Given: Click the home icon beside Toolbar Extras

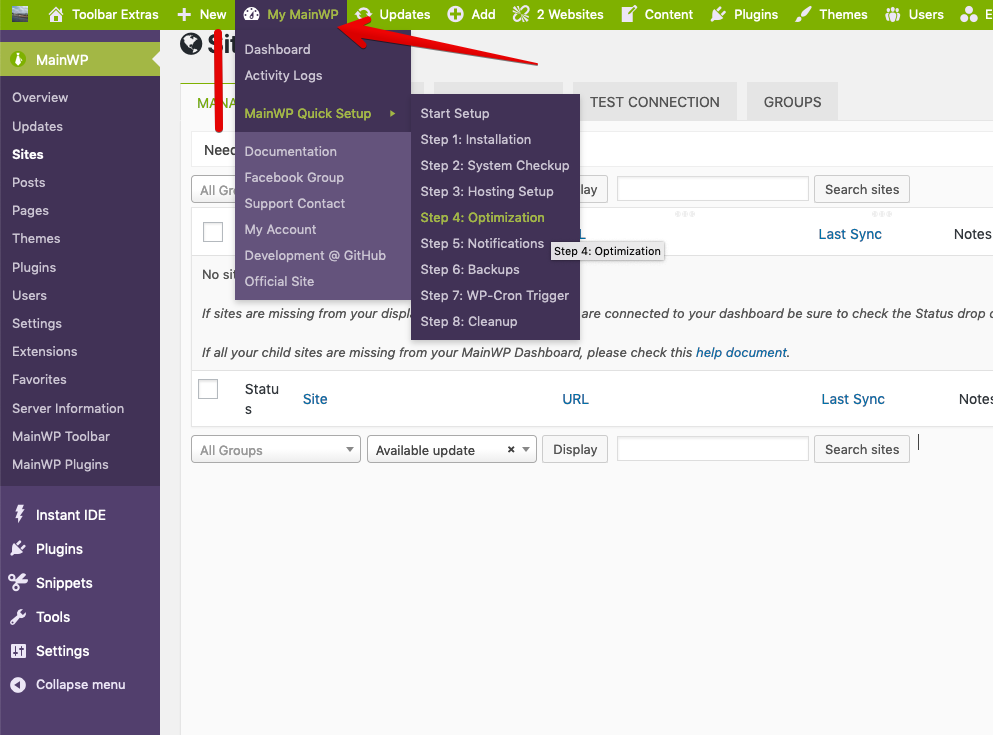Looking at the screenshot, I should tap(56, 14).
